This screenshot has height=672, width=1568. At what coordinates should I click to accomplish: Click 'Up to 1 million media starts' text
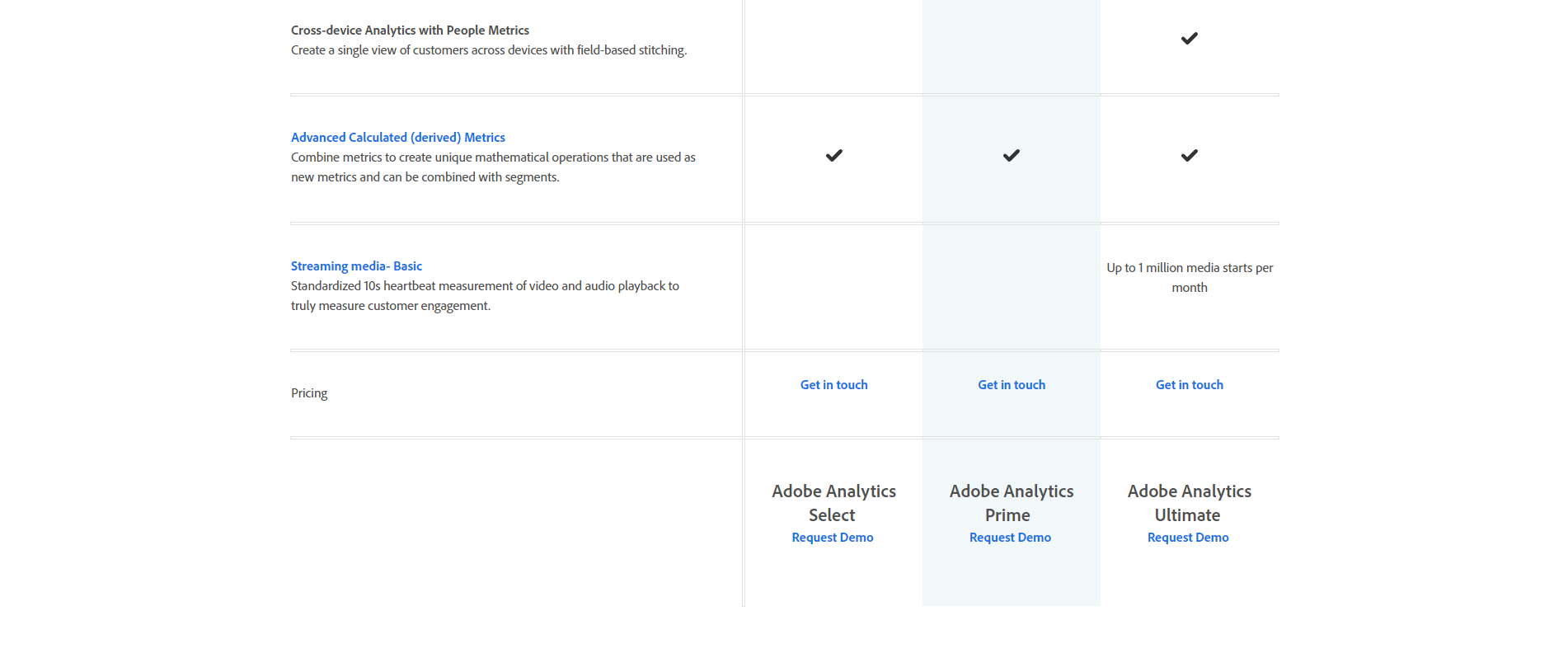coord(1190,278)
